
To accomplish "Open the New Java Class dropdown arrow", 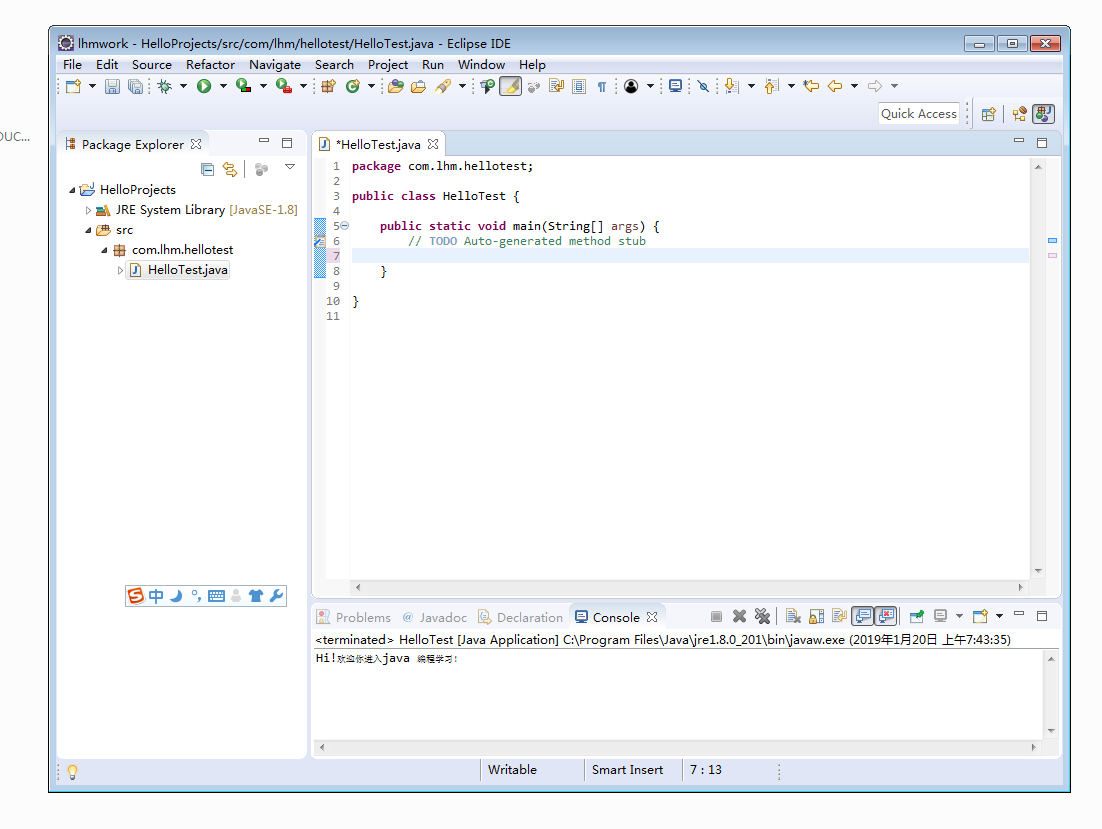I will click(x=371, y=86).
